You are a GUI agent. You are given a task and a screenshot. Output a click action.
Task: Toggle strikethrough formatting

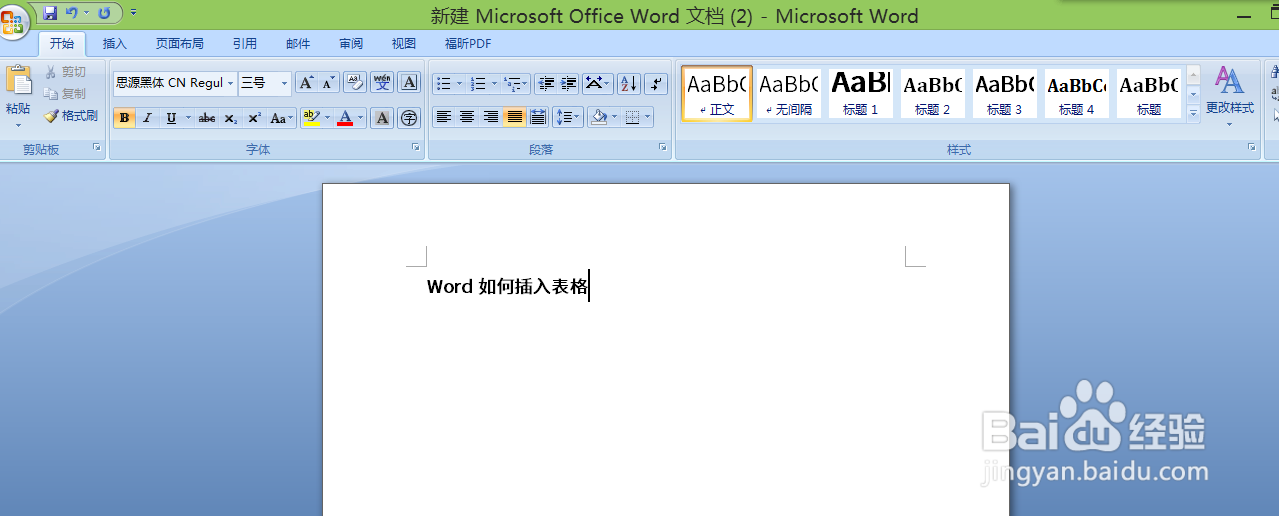click(x=206, y=118)
